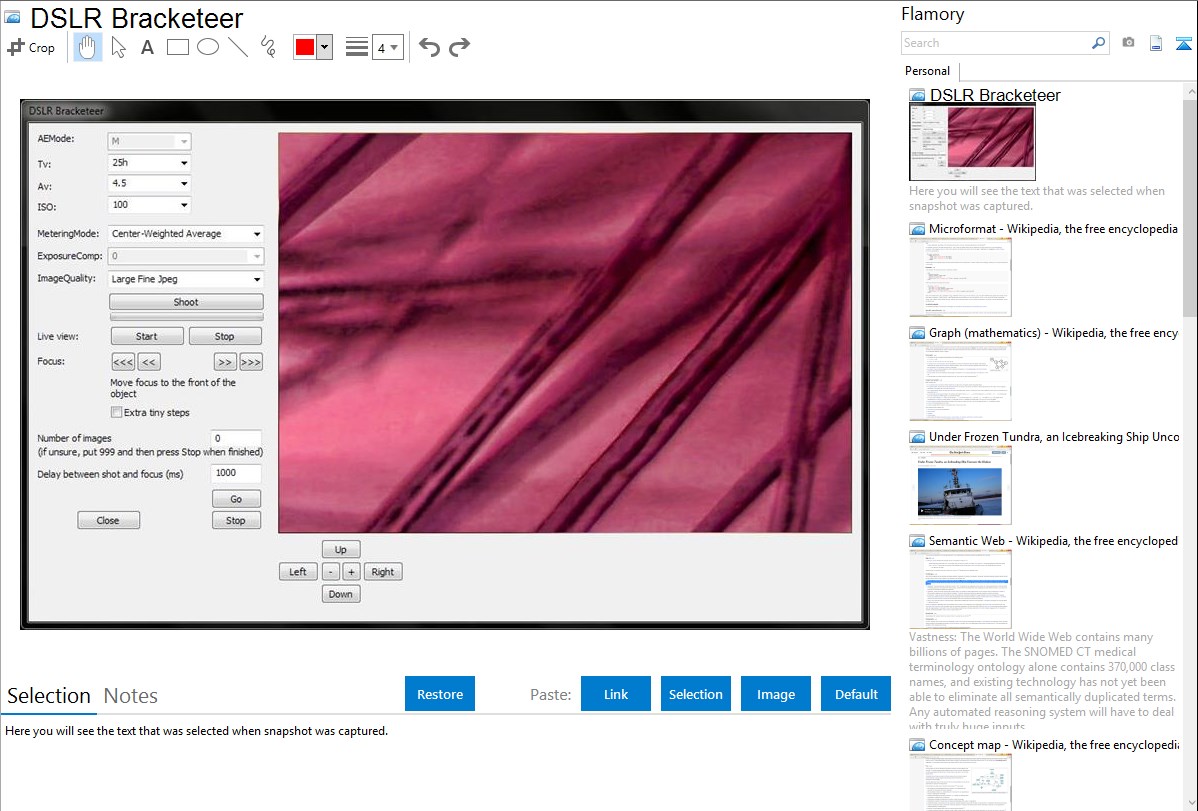
Task: Open the ISO dropdown showing 100
Action: coord(149,205)
